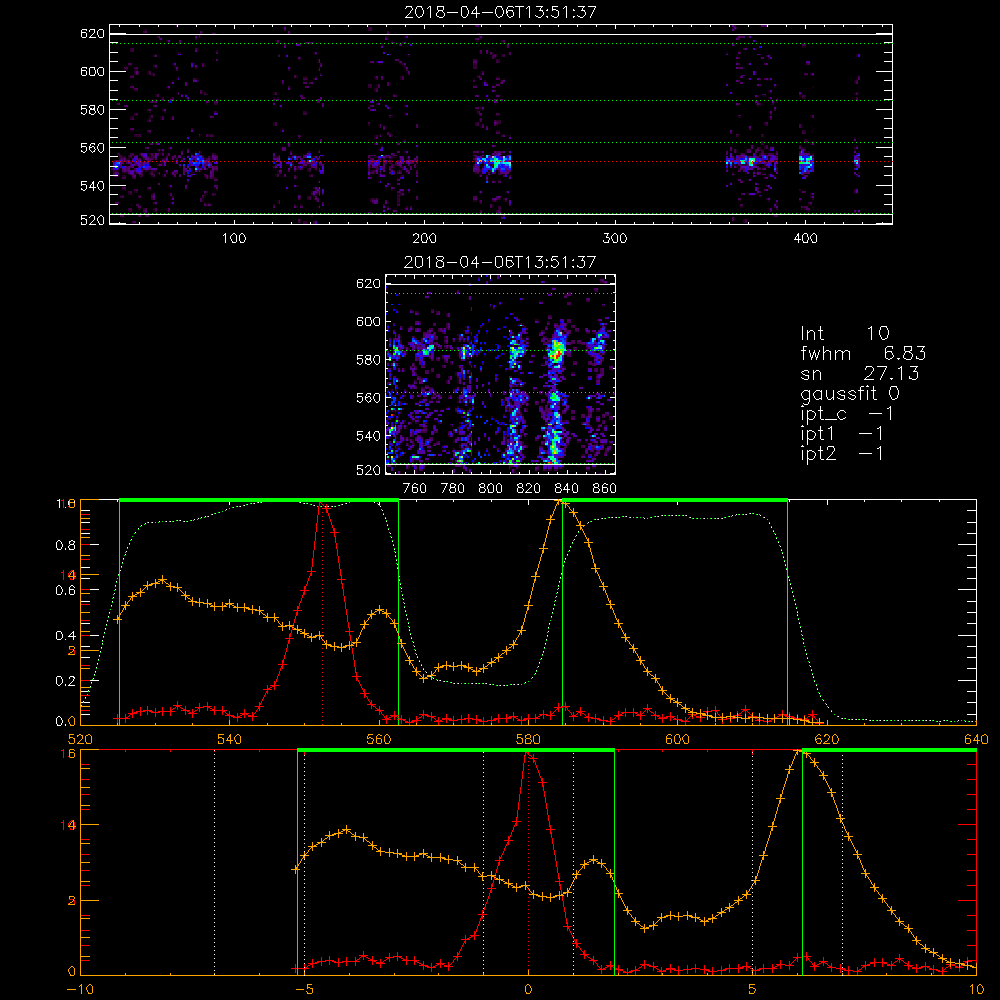1000x1000 pixels.
Task: Select the 'ipt1 -1' readout line
Action: click(x=842, y=434)
